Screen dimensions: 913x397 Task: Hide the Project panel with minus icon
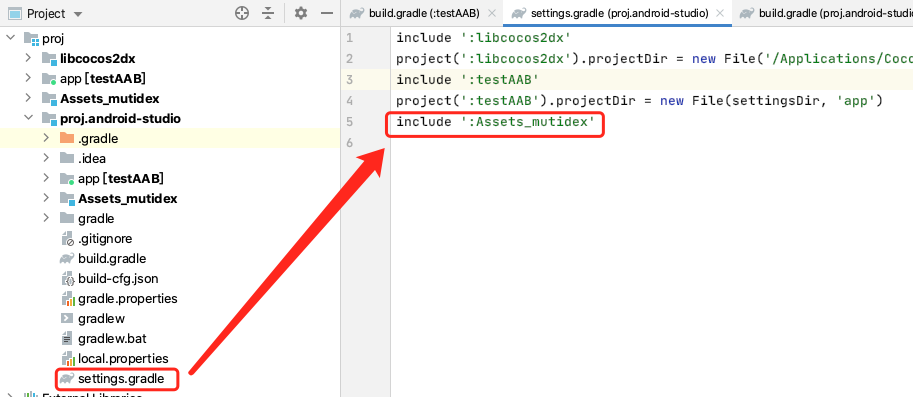coord(327,13)
